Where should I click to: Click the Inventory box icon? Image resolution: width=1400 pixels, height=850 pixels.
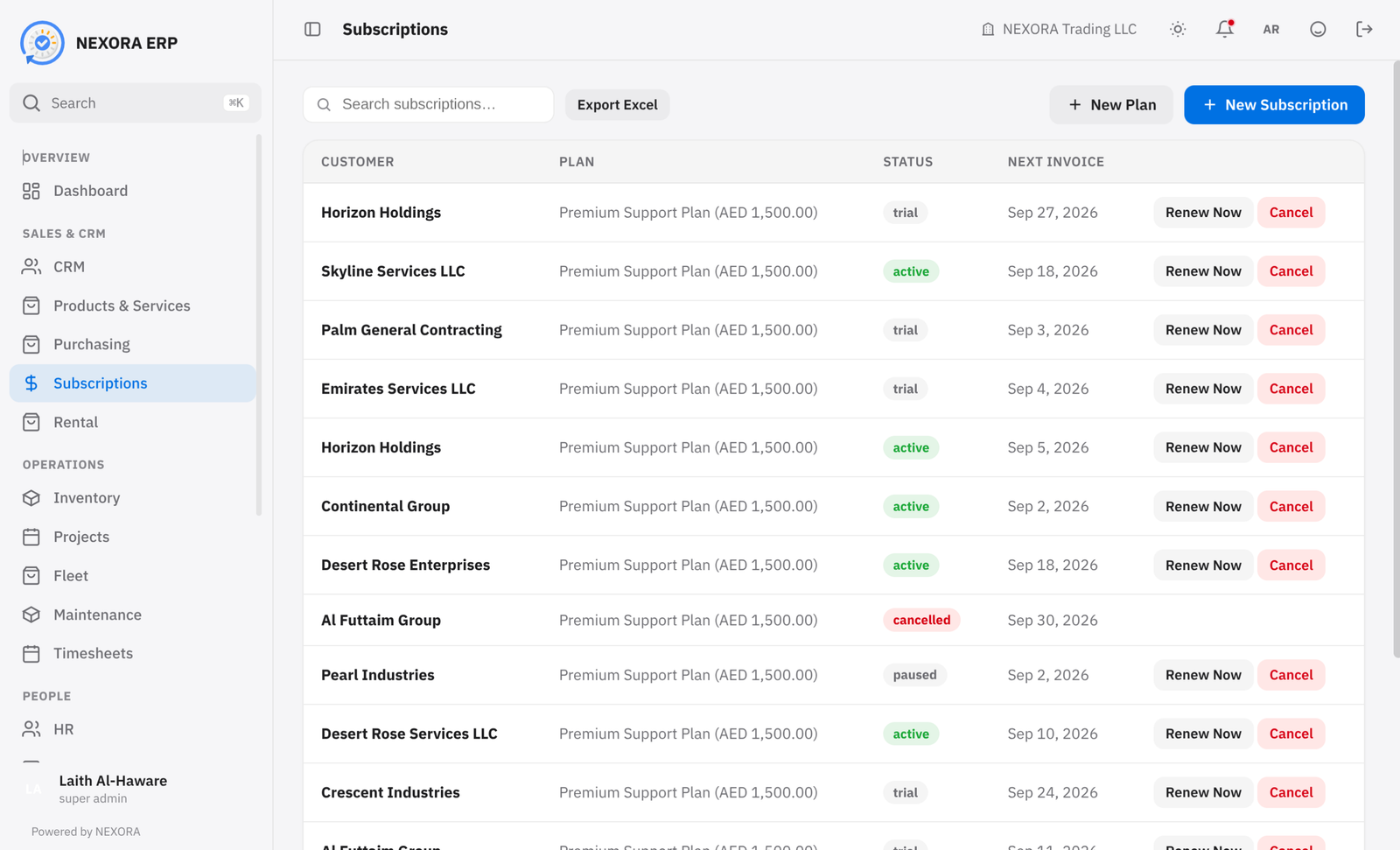(31, 498)
